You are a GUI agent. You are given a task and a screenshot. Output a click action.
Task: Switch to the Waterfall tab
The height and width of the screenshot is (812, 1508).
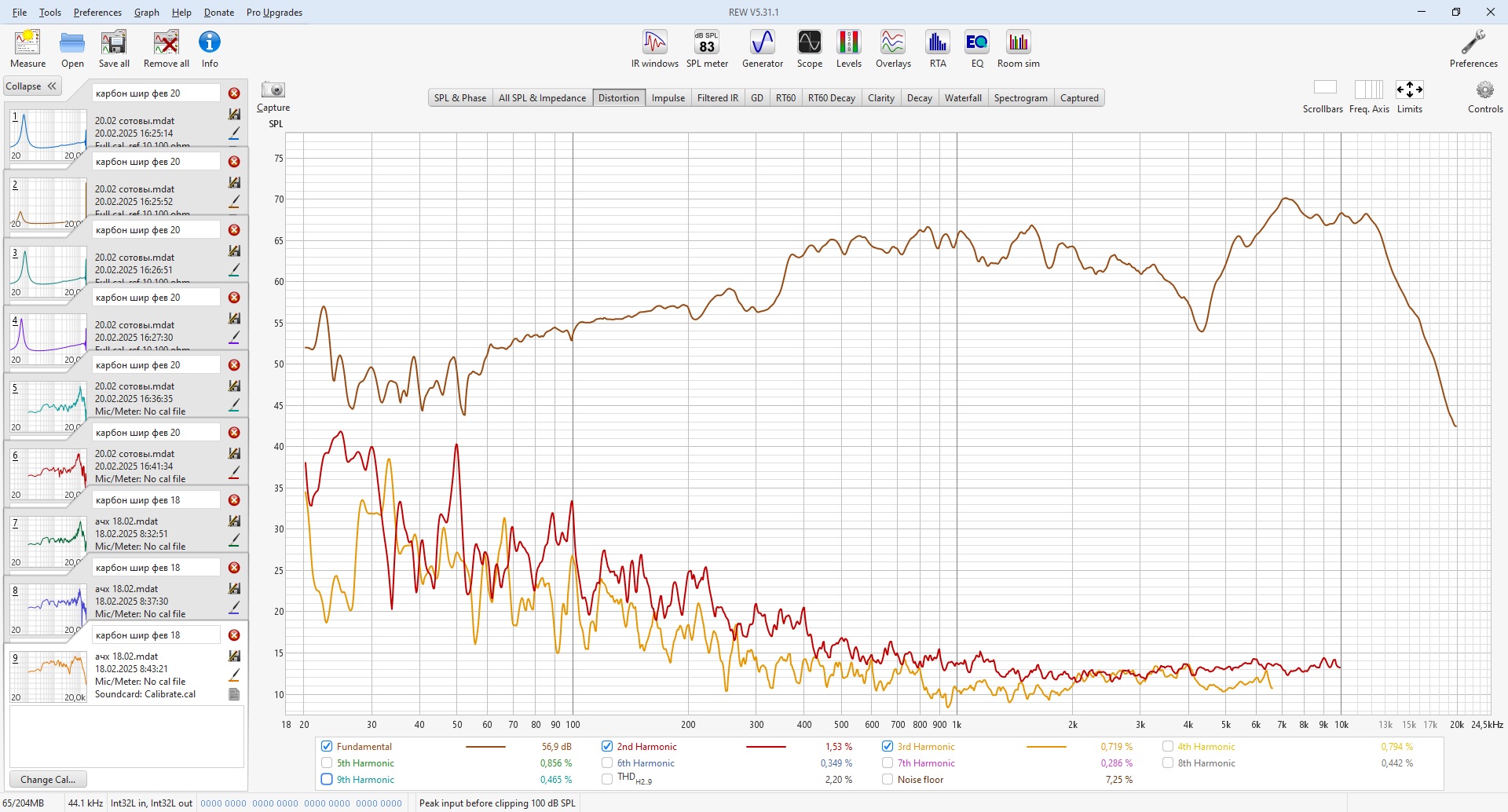[963, 98]
